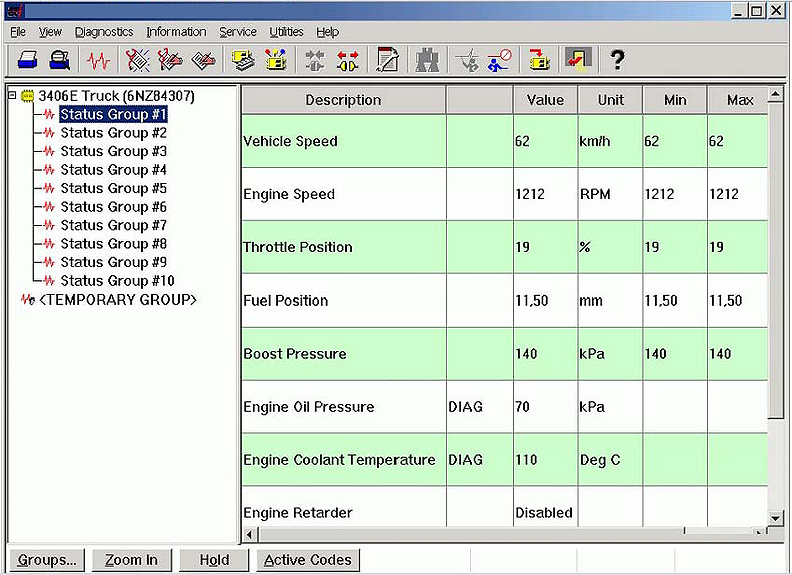792x575 pixels.
Task: Click the vertical scrollbar thumb
Action: pyautogui.click(x=775, y=260)
